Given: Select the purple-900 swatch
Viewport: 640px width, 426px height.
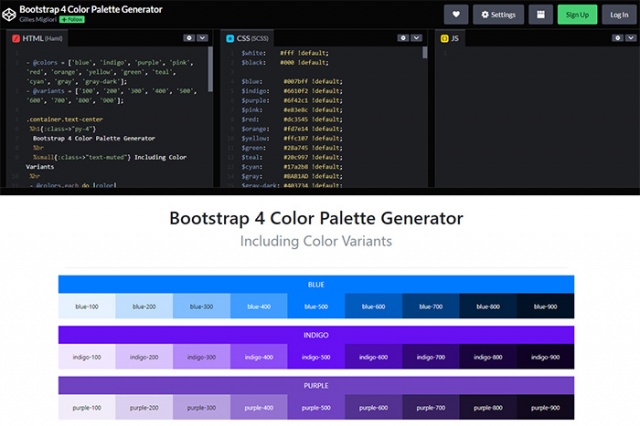Looking at the screenshot, I should coord(545,407).
